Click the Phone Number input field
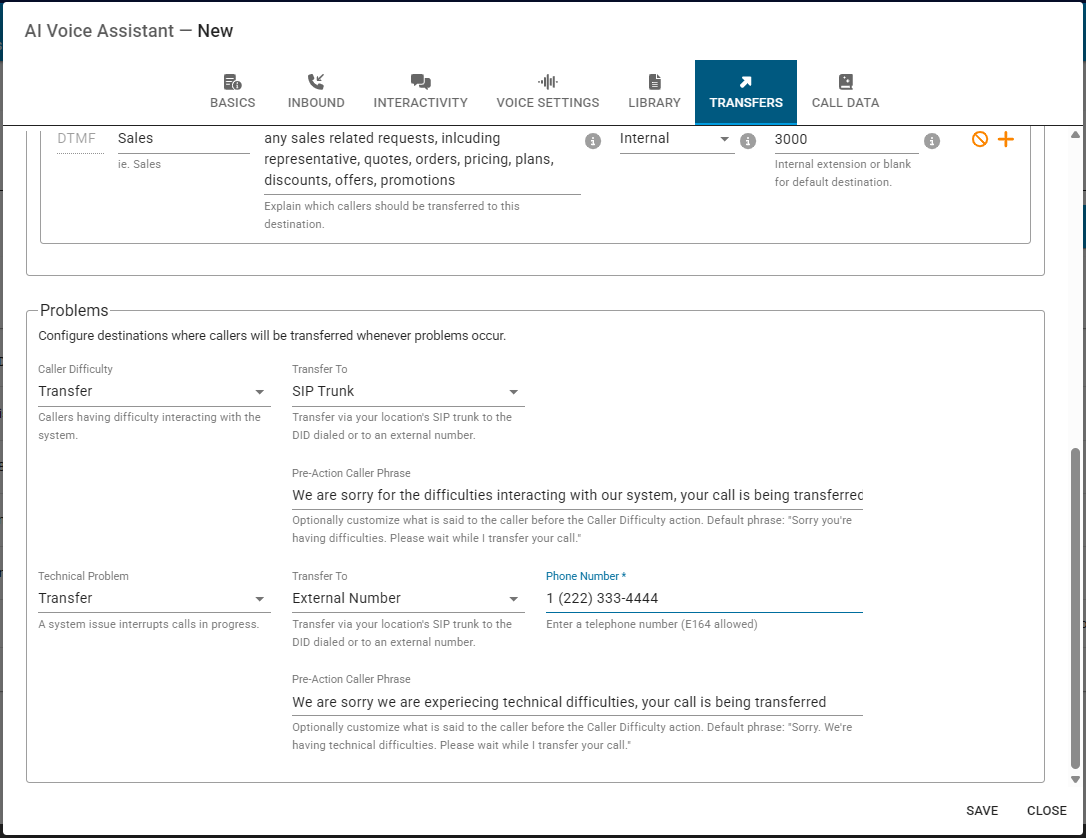Image resolution: width=1086 pixels, height=838 pixels. (x=703, y=599)
